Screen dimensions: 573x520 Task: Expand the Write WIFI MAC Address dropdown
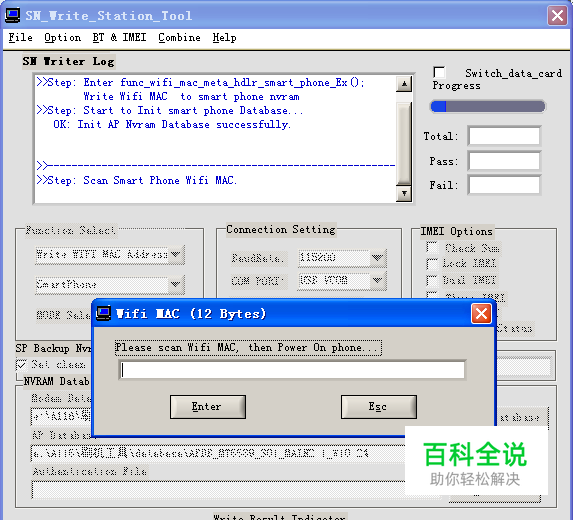click(x=176, y=254)
